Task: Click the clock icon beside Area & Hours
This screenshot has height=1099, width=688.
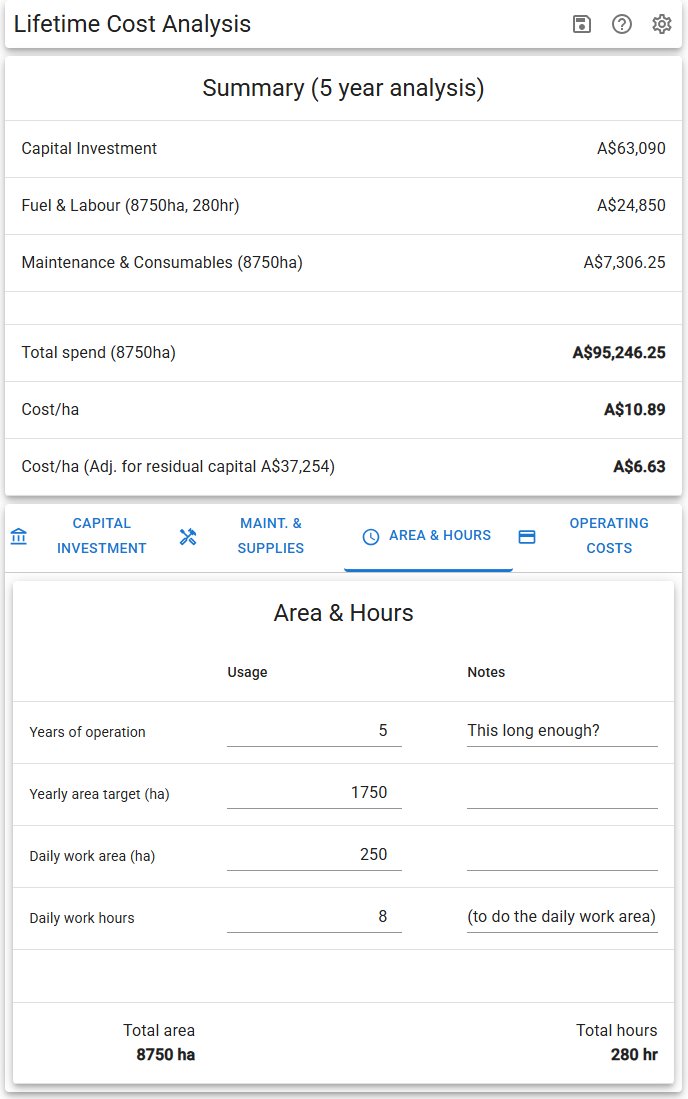Action: point(371,537)
